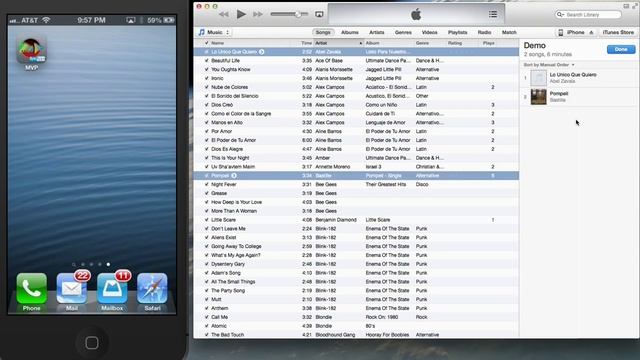Select the song Dysentery Gary

pos(228,264)
